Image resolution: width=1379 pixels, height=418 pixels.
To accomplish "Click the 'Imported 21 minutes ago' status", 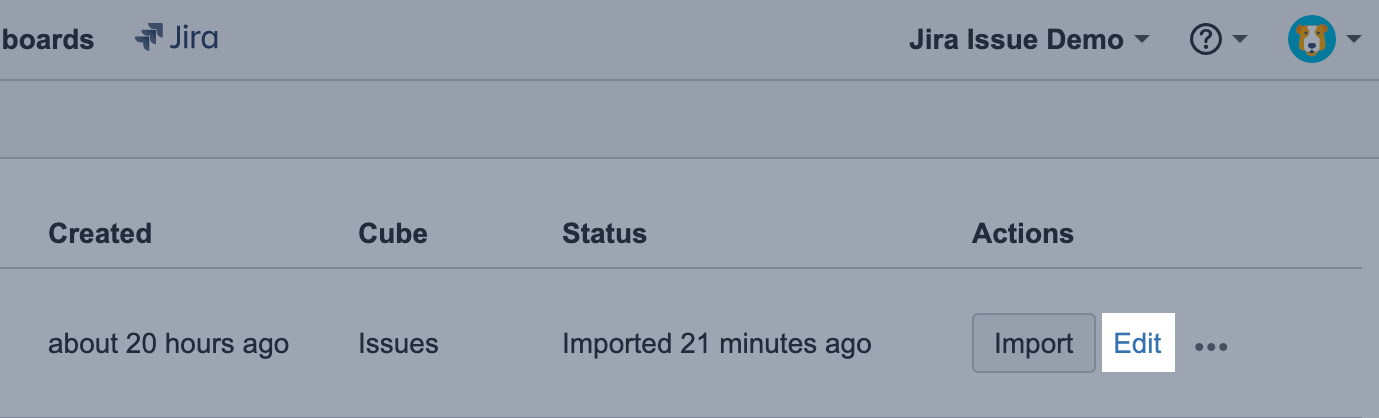I will (x=716, y=345).
